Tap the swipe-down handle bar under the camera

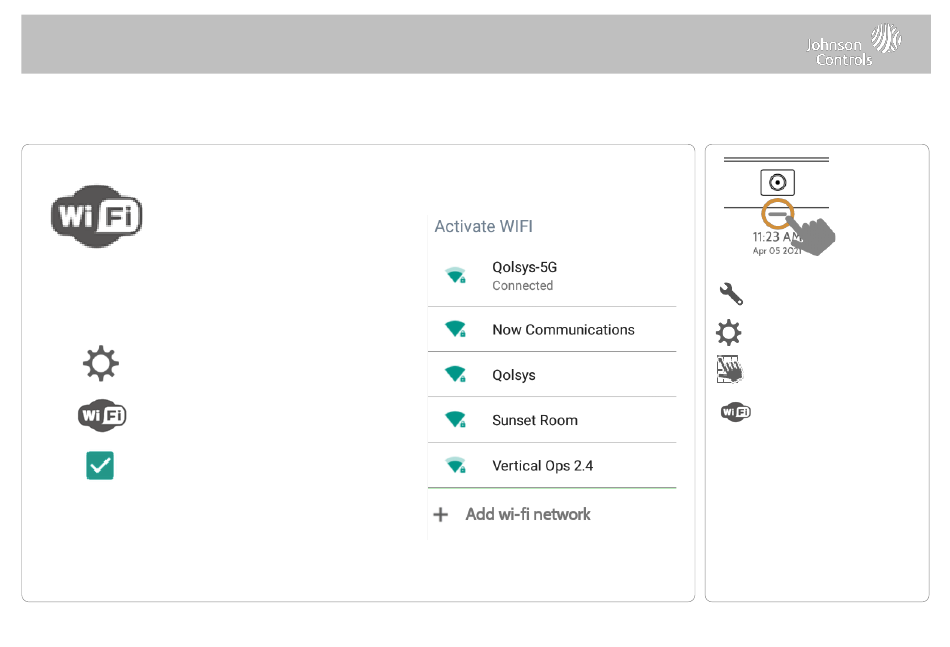point(777,214)
